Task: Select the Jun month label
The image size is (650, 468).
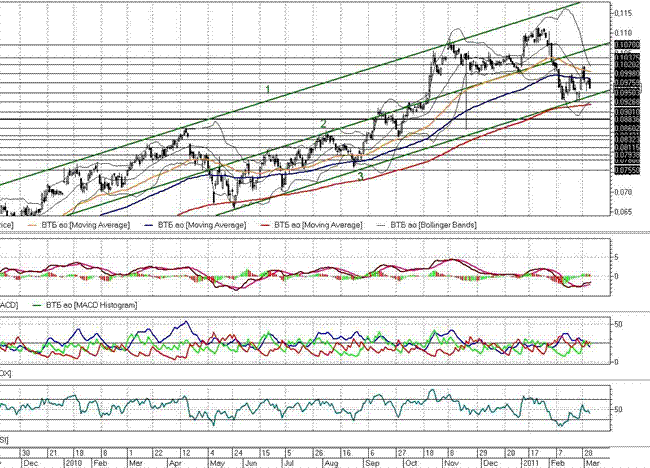Action: pyautogui.click(x=252, y=463)
